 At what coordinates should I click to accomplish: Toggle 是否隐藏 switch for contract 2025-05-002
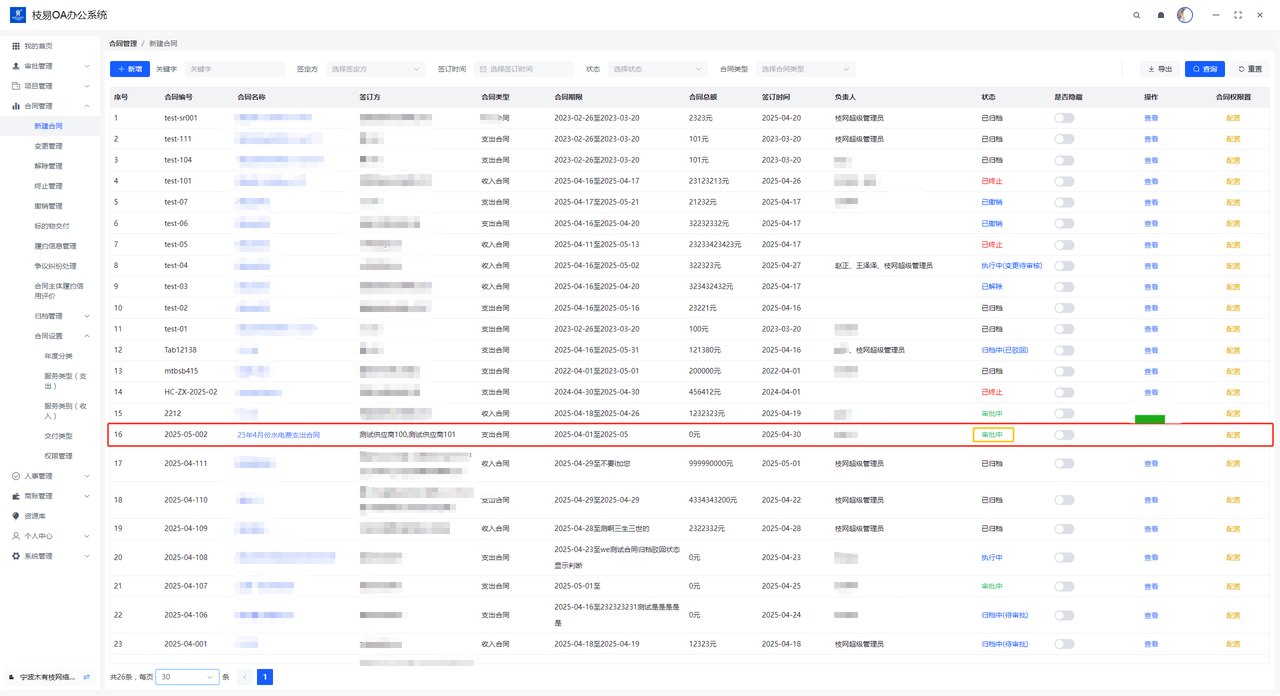[x=1064, y=435]
